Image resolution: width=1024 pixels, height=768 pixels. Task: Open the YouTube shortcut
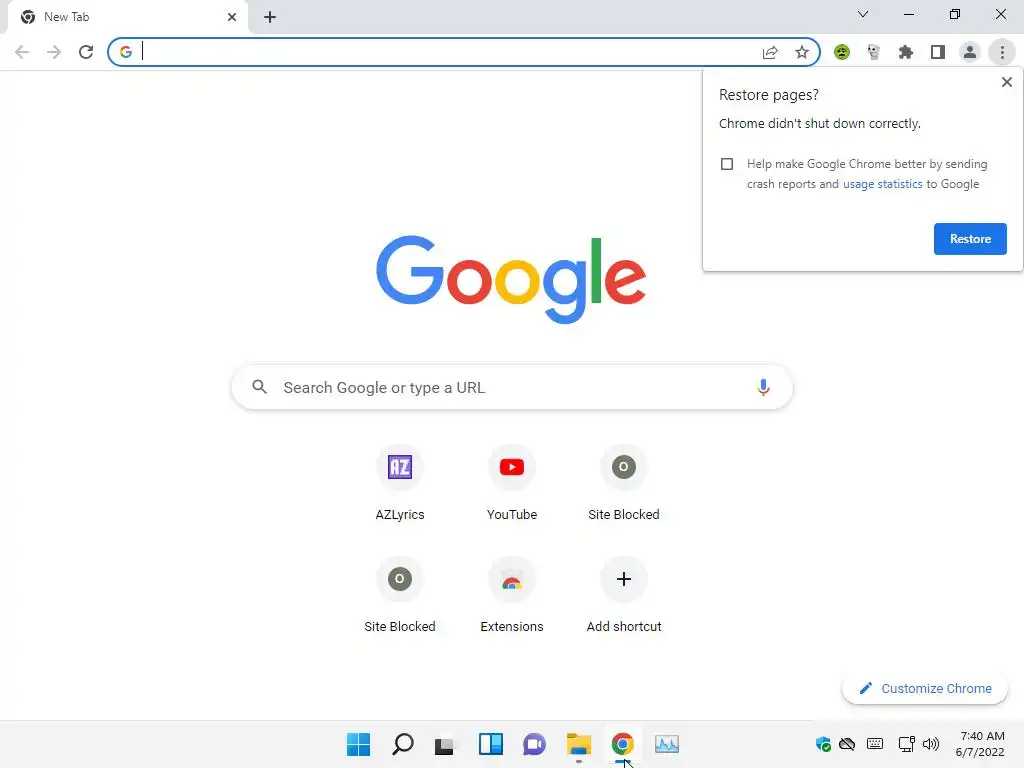click(x=512, y=482)
